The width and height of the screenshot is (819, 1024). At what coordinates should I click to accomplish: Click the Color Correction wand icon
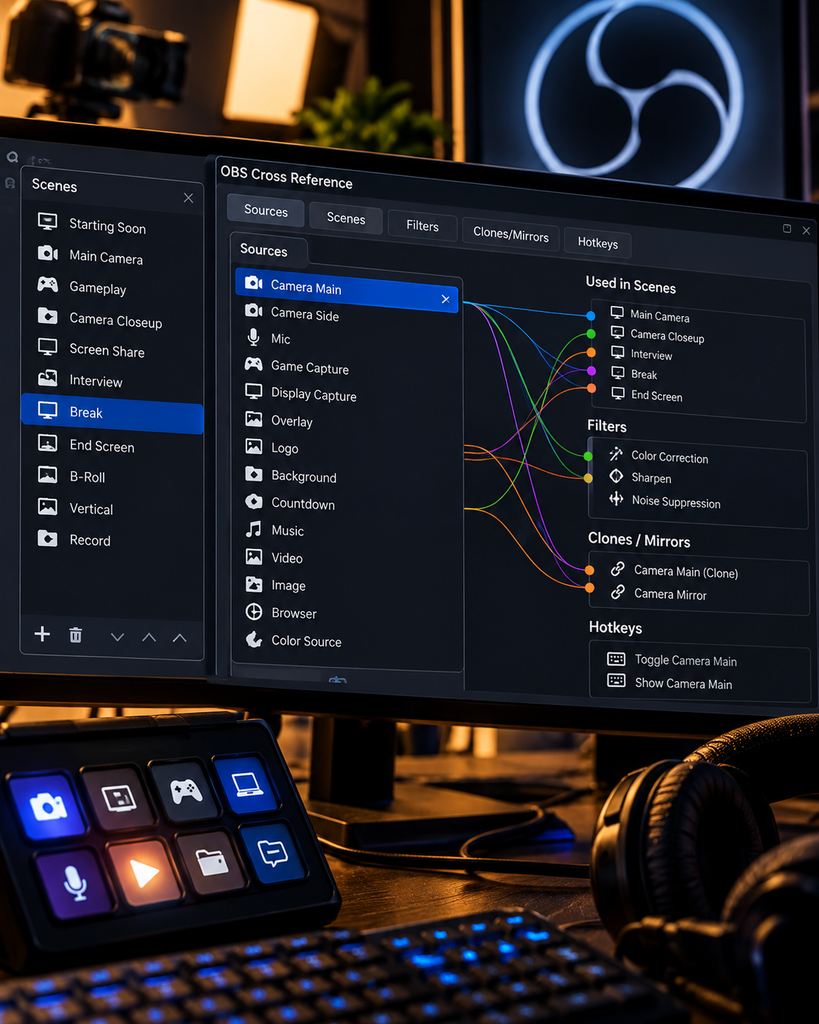click(x=616, y=454)
